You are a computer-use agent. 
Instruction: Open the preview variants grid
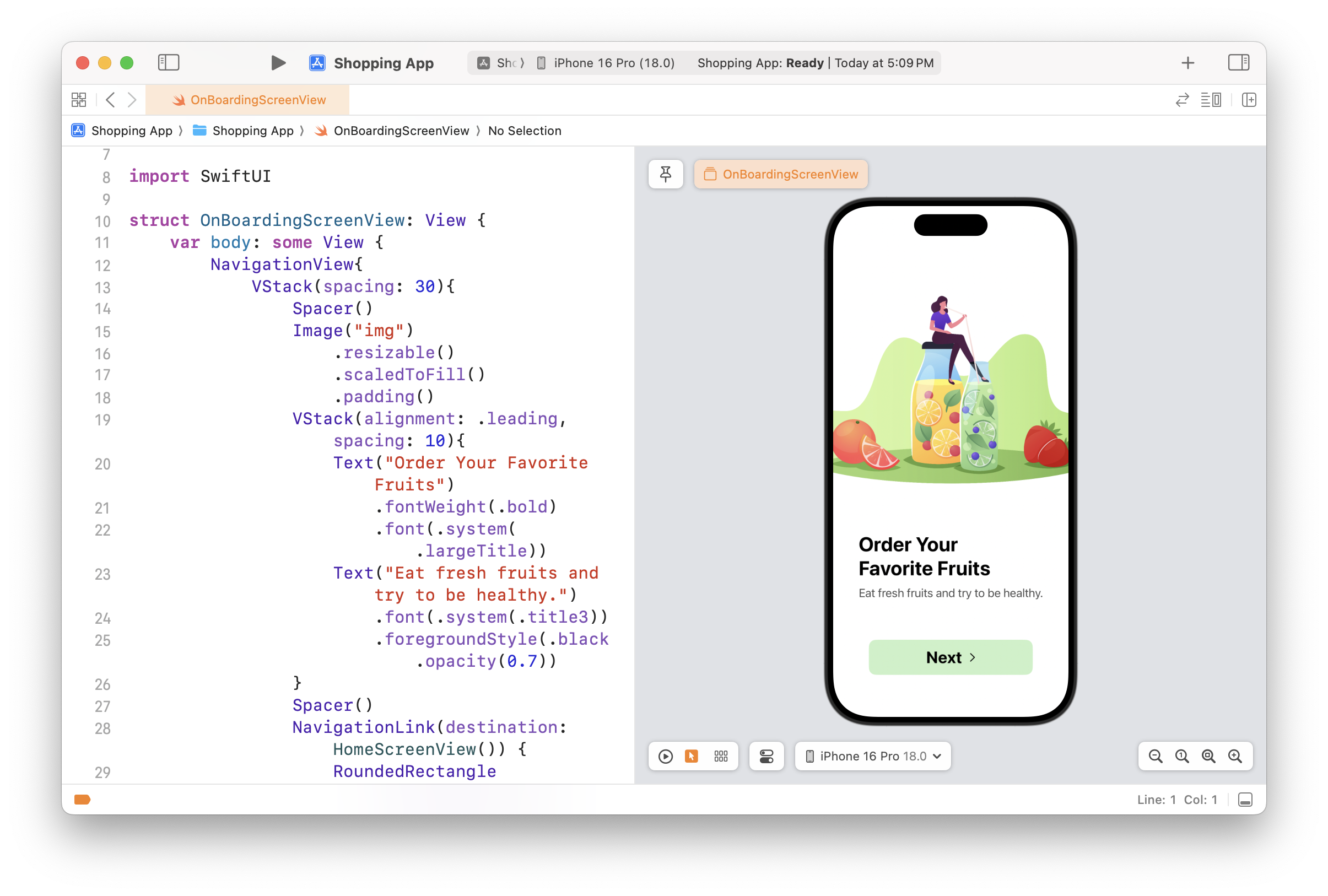721,757
